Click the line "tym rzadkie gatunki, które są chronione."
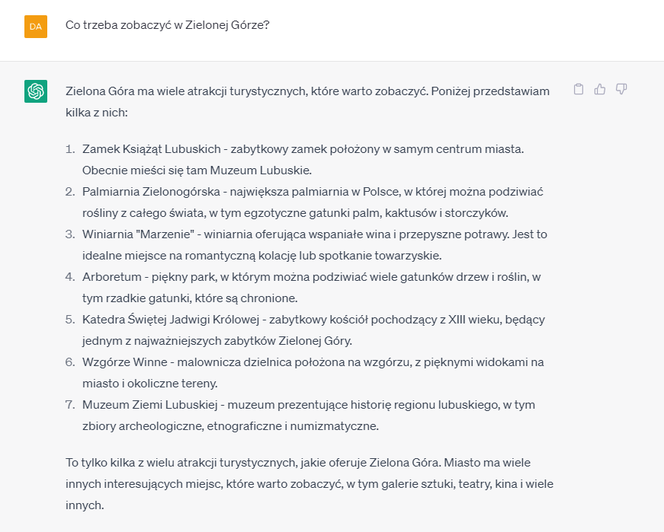The height and width of the screenshot is (532, 664). point(190,298)
